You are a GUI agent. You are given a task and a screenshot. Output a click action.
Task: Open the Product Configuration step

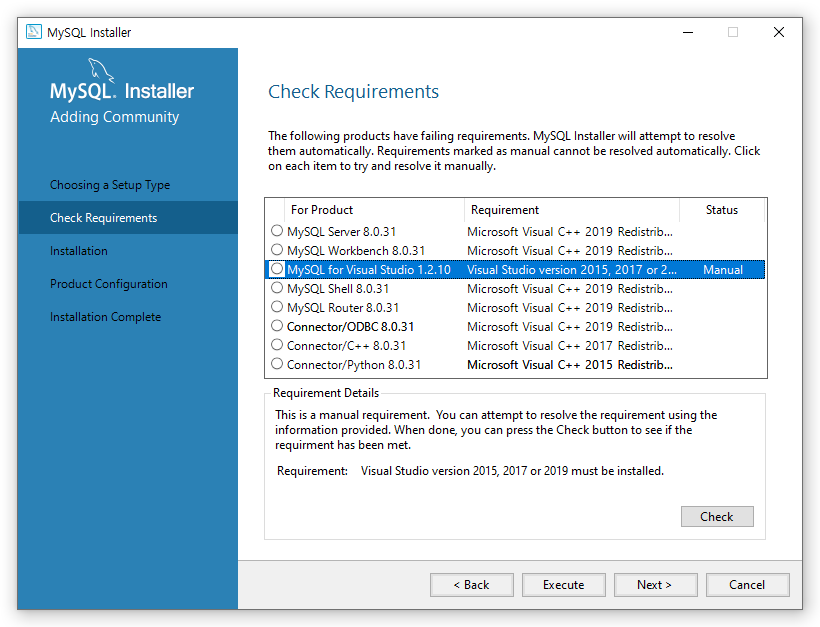(109, 284)
